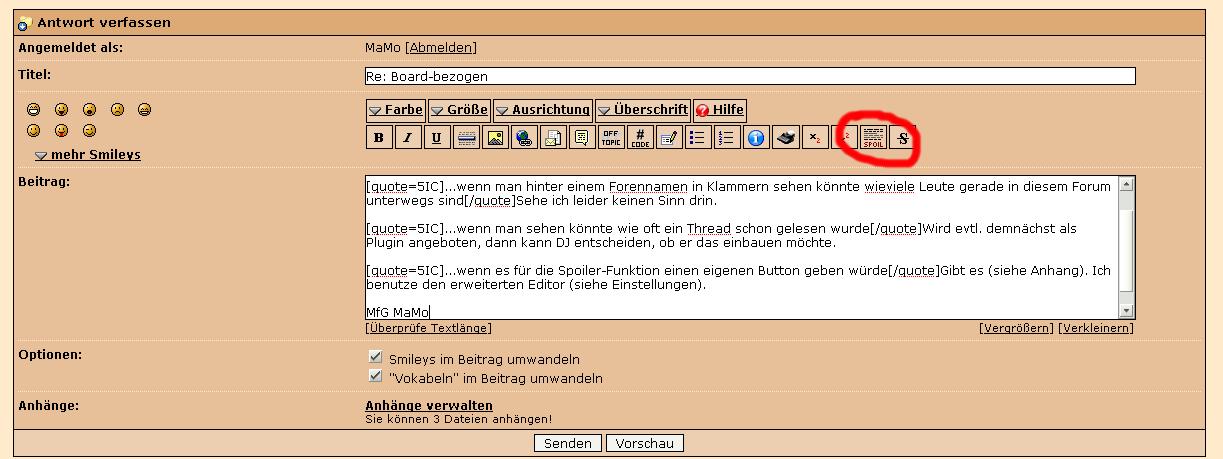Insert spoiler tag with SPOIL button
Viewport: 1223px width, 459px height.
click(874, 138)
